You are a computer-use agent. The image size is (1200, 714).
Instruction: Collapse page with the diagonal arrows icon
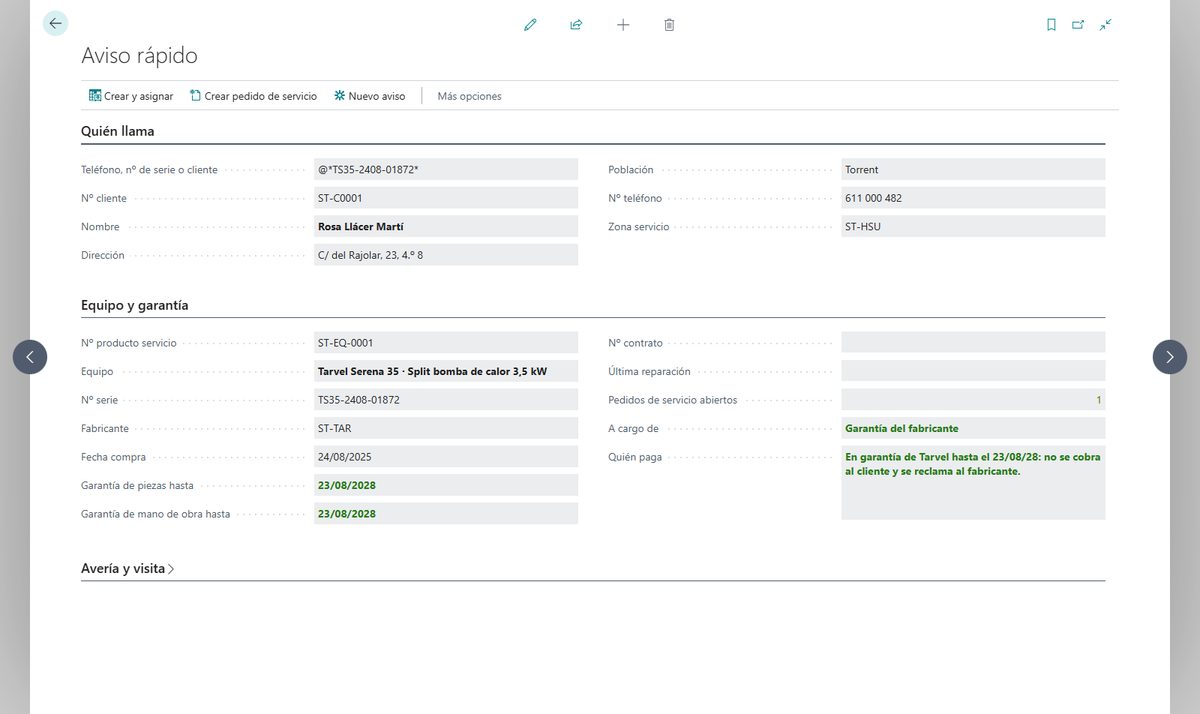click(x=1105, y=24)
